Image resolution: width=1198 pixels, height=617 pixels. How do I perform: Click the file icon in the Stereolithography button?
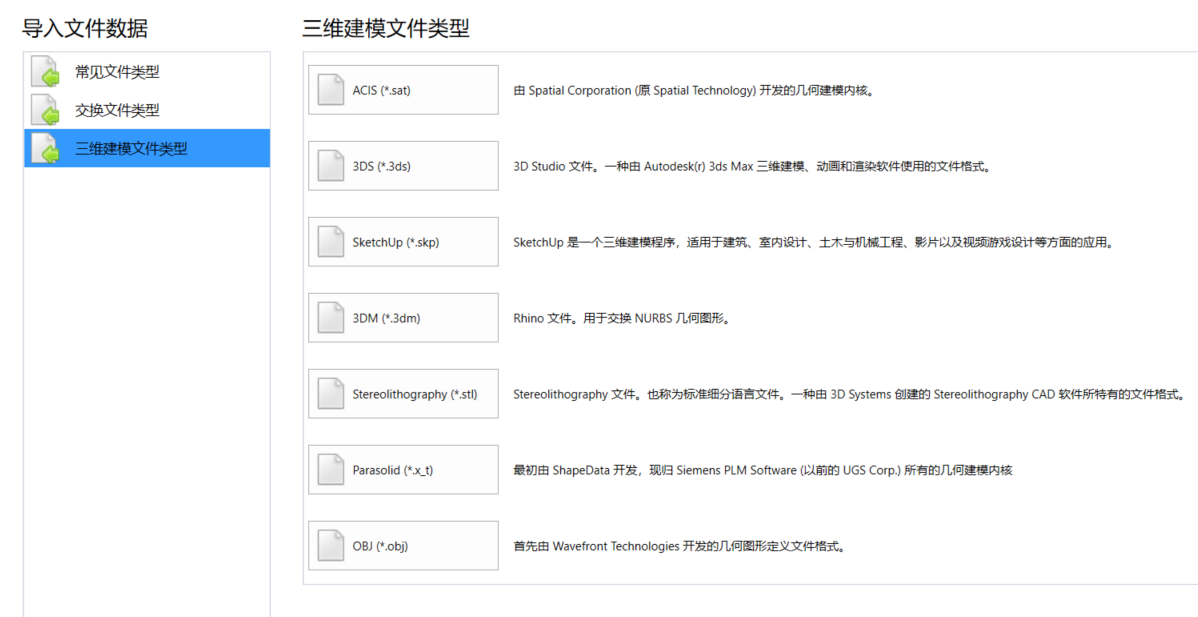[x=330, y=394]
